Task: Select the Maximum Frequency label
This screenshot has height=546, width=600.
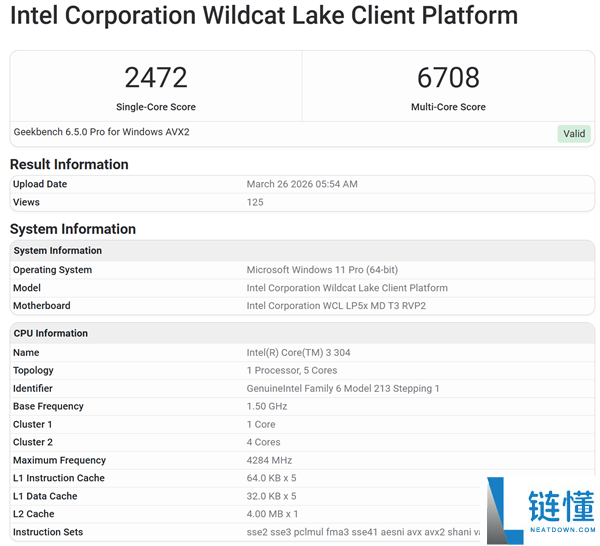Action: pos(59,460)
